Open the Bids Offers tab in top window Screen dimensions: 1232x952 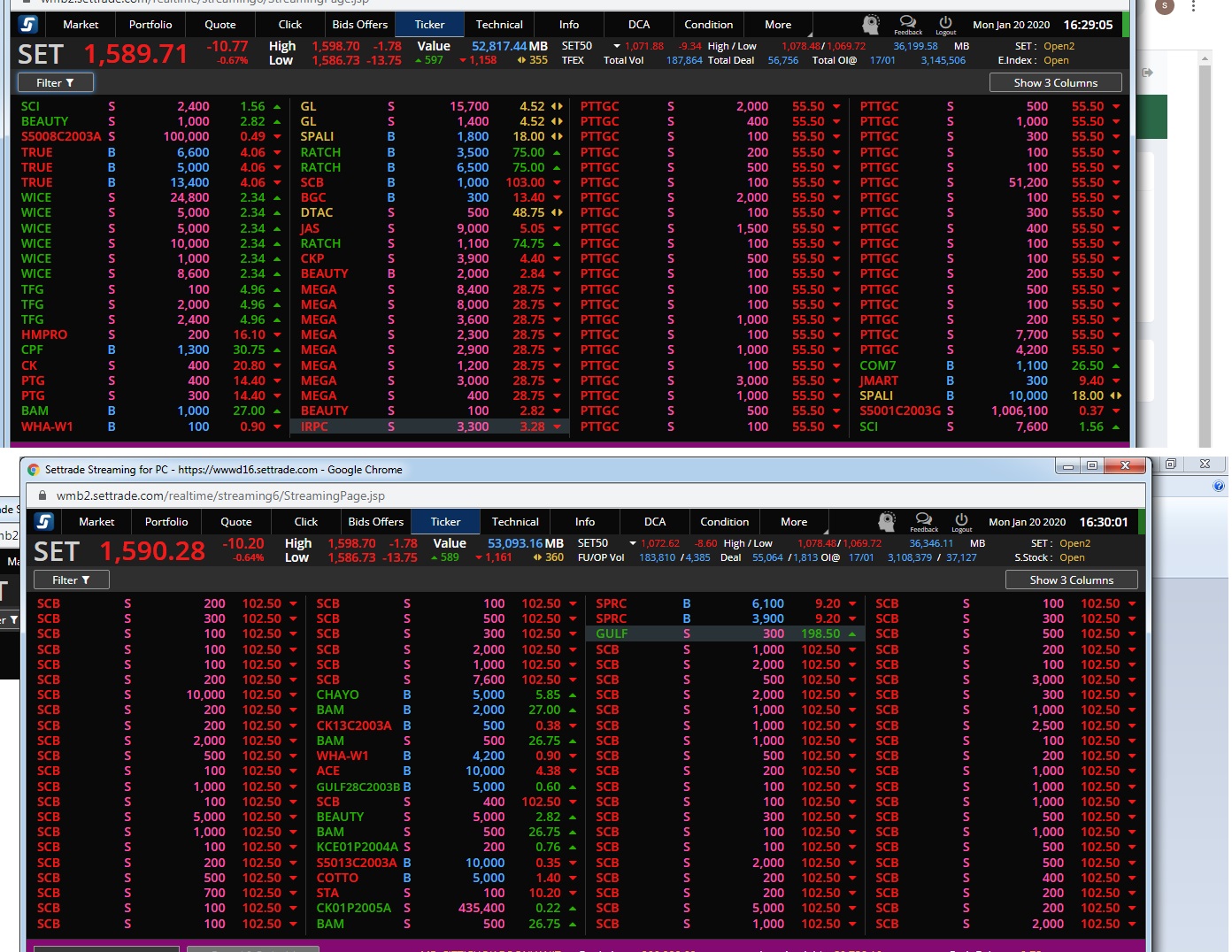pos(360,25)
